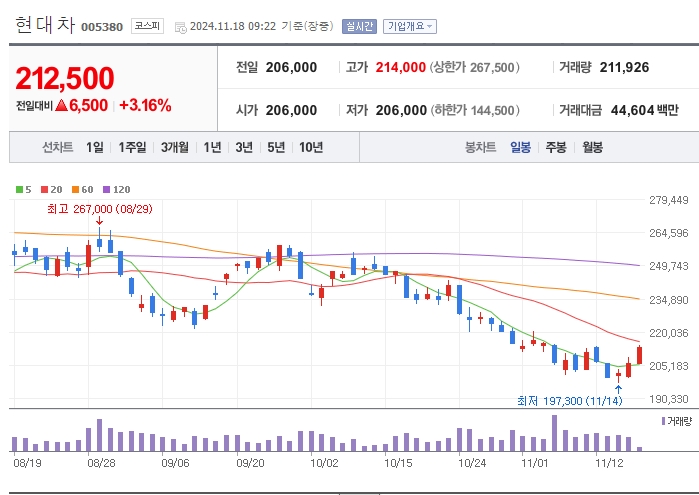
Task: Click the 11/12 date label on the axis
Action: [x=609, y=463]
